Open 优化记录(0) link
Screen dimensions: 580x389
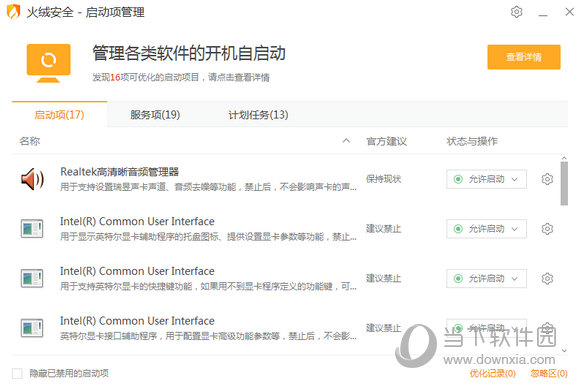coord(493,373)
